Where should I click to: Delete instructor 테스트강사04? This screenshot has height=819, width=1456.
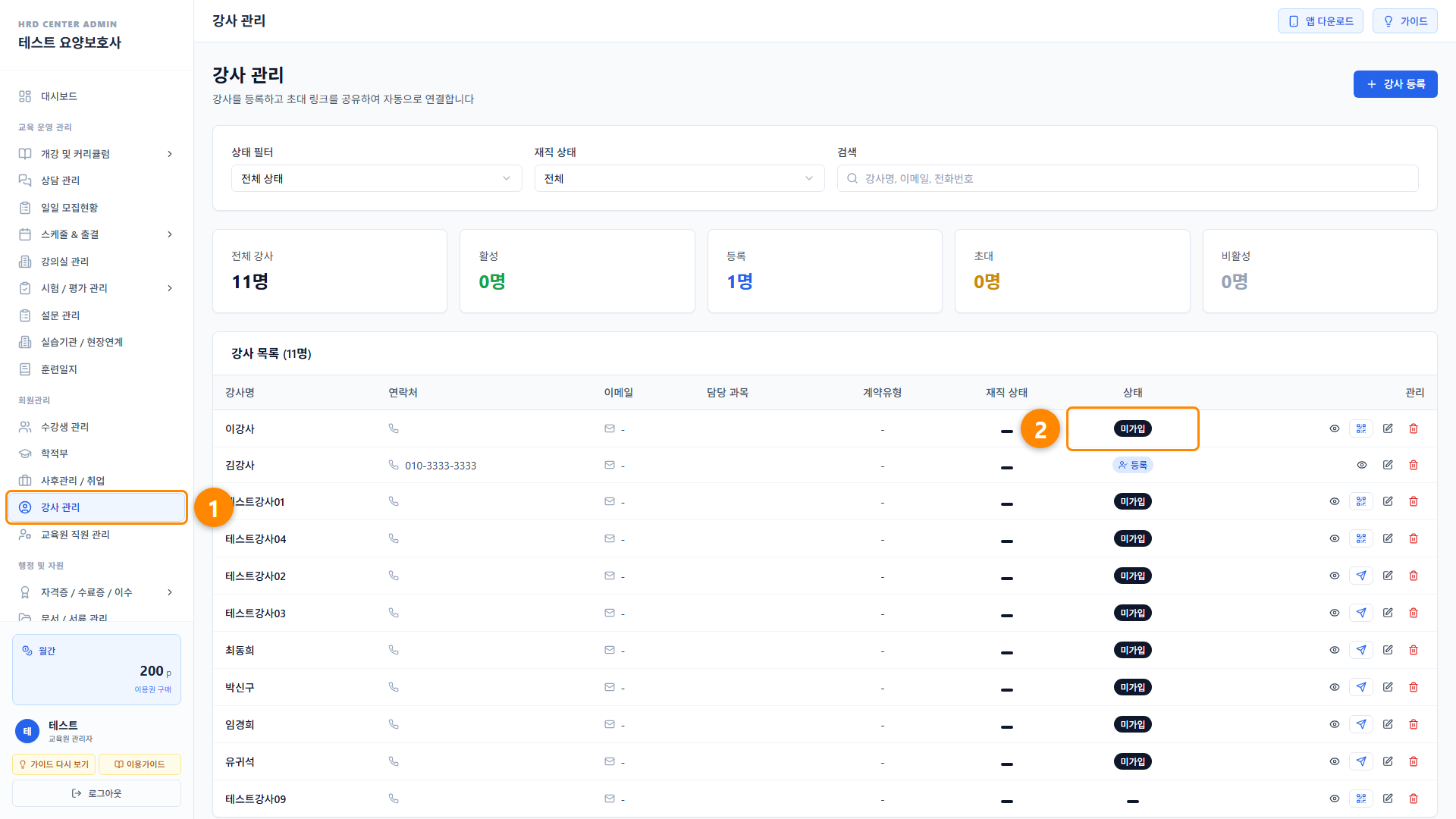1414,538
